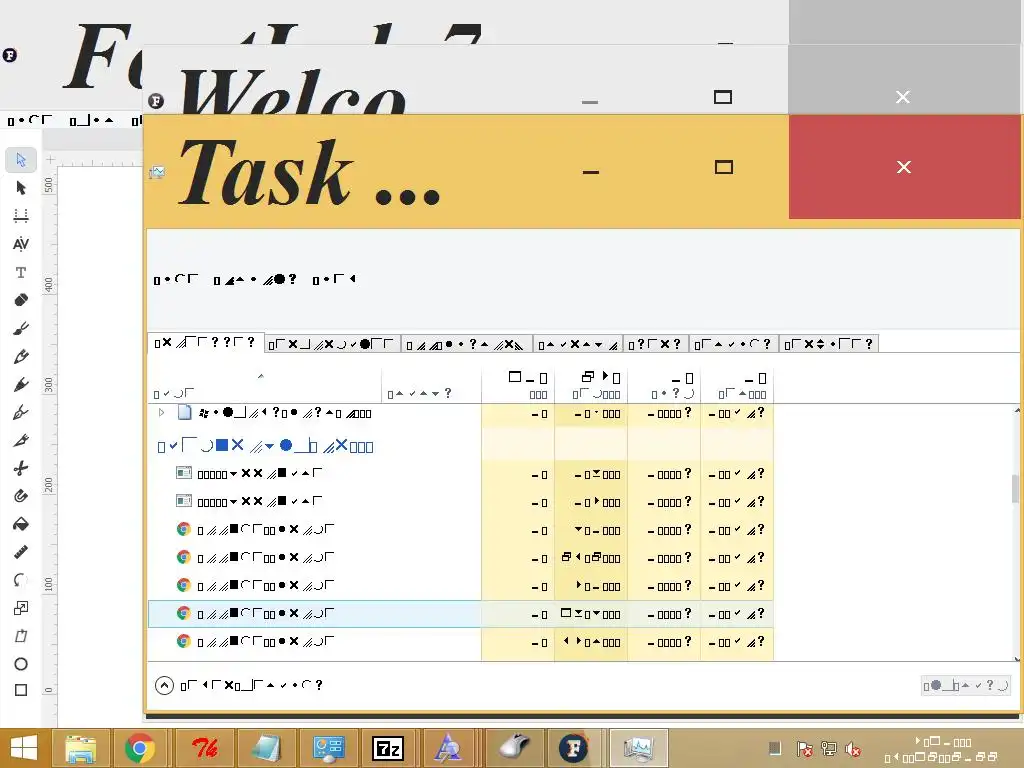Open Task Manager's second menu Options
Image resolution: width=1024 pixels, height=768 pixels.
tap(255, 280)
